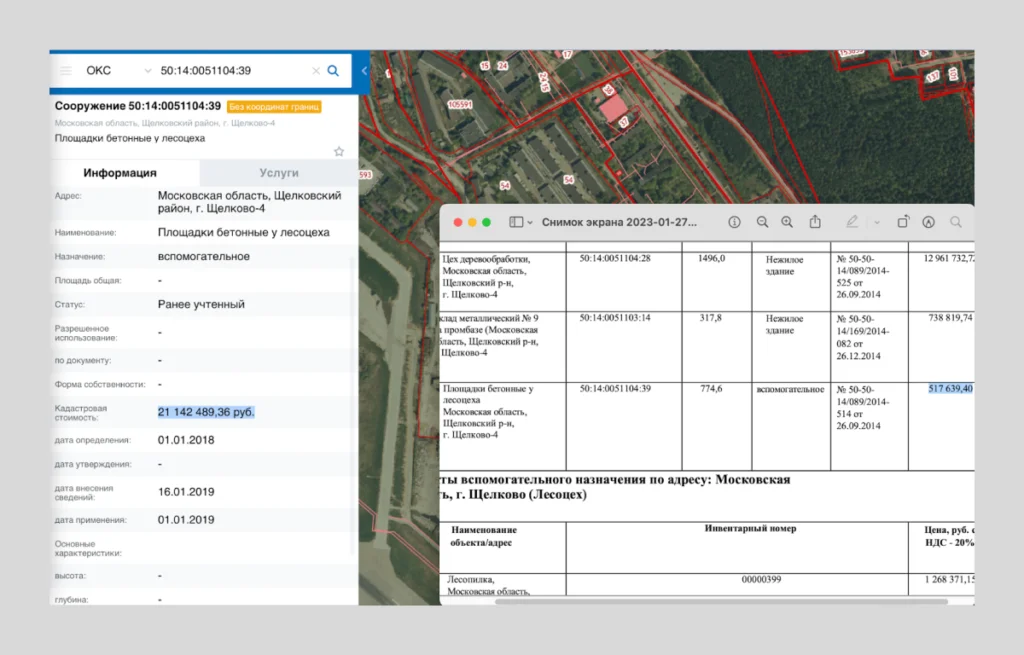Rotate the image in Preview
Viewport: 1024px width, 655px height.
pyautogui.click(x=902, y=222)
